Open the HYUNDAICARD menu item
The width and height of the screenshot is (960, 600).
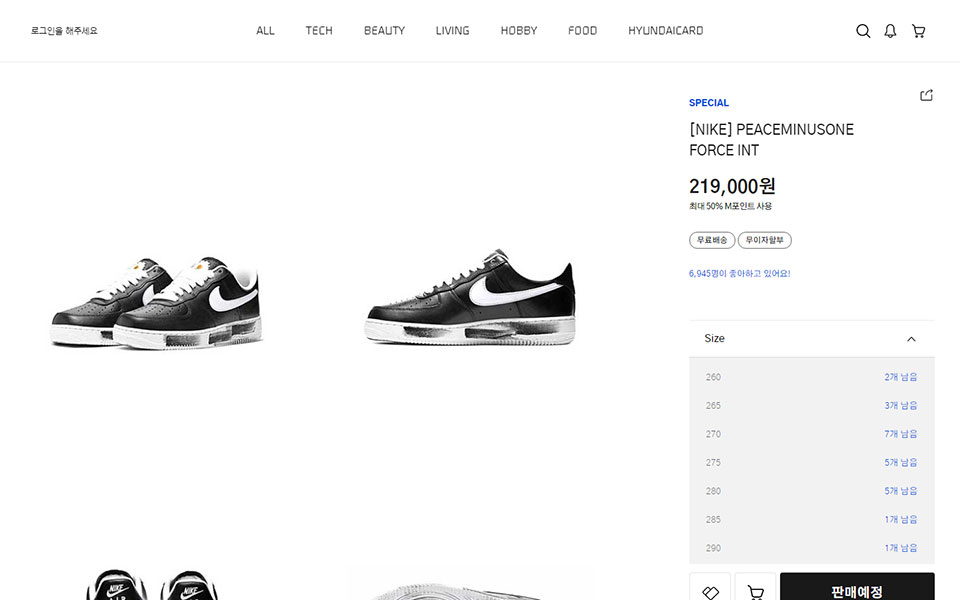click(x=665, y=31)
